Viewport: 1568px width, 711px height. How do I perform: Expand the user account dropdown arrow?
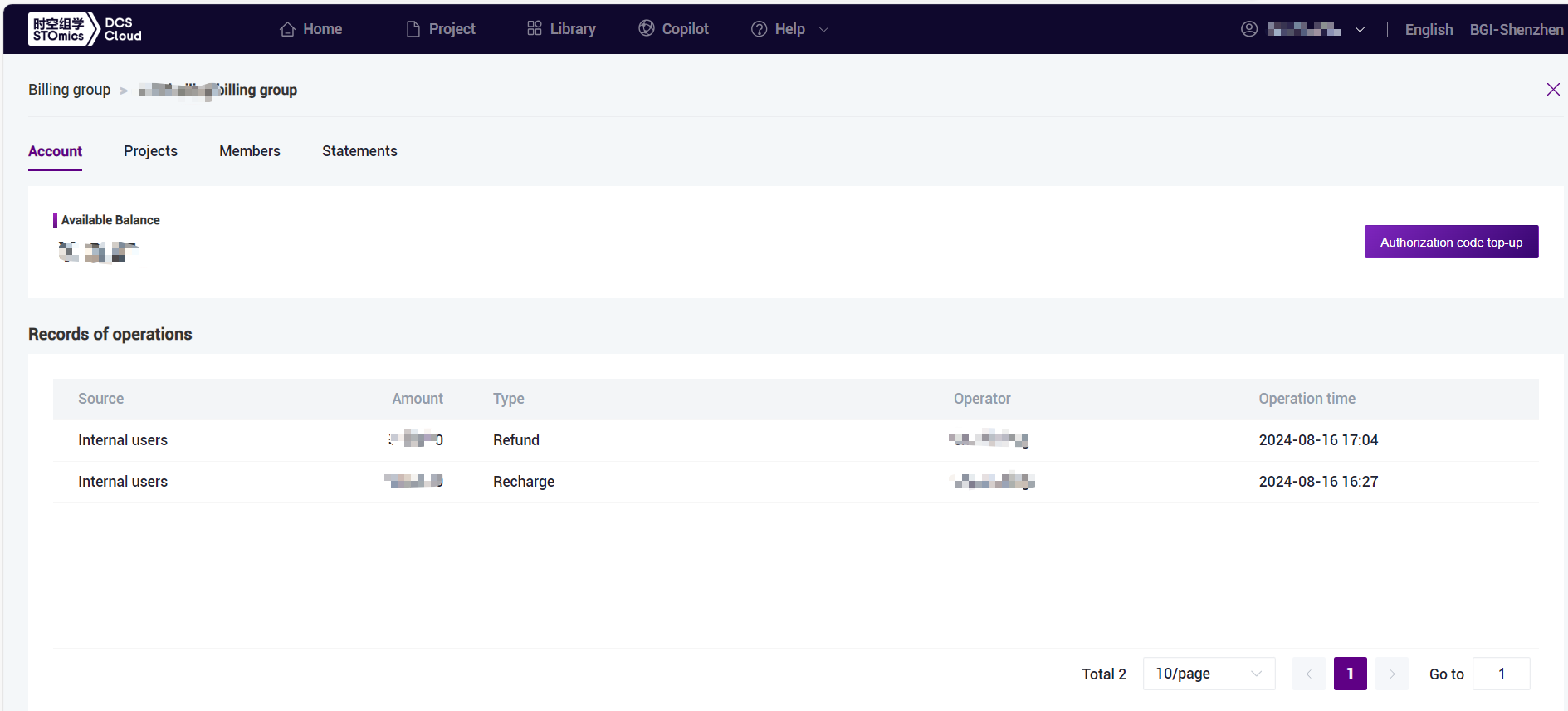(1360, 30)
